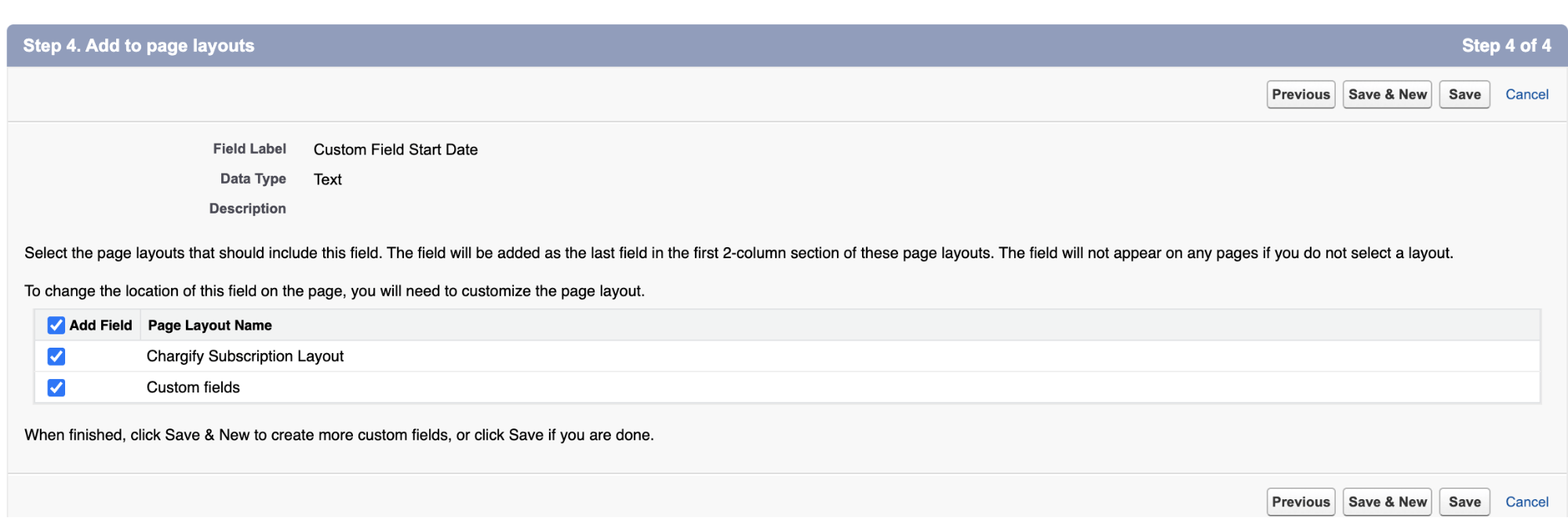Click the Custom fields row name
The image size is (1568, 518).
tap(193, 388)
